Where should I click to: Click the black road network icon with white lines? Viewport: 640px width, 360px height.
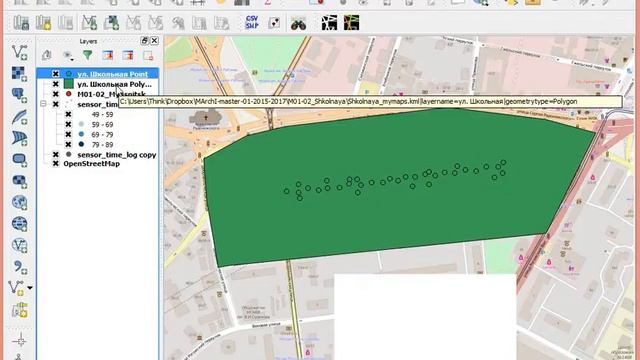329,23
